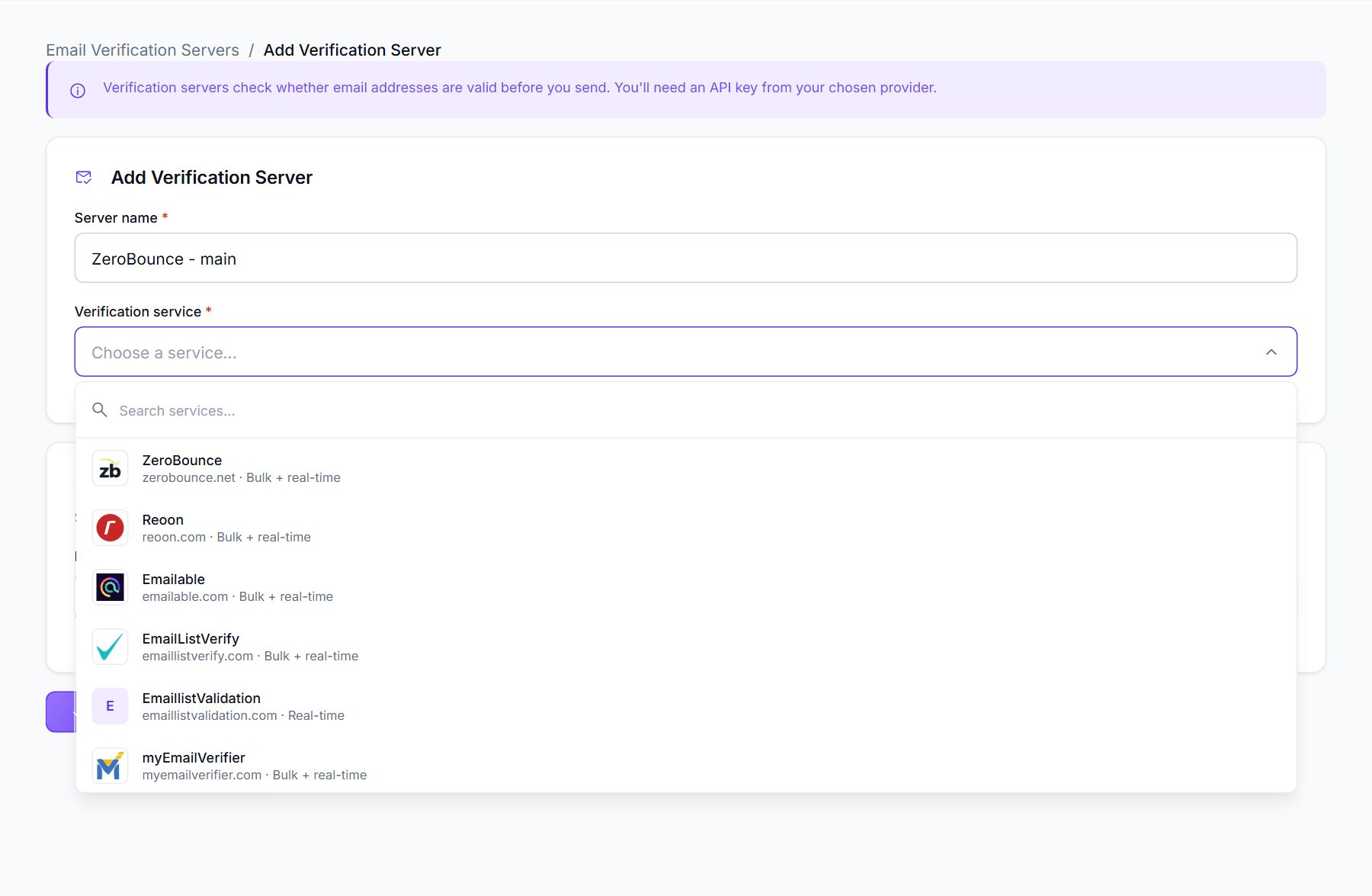Click the search magnifier icon
This screenshot has height=896, width=1372.
pos(100,410)
